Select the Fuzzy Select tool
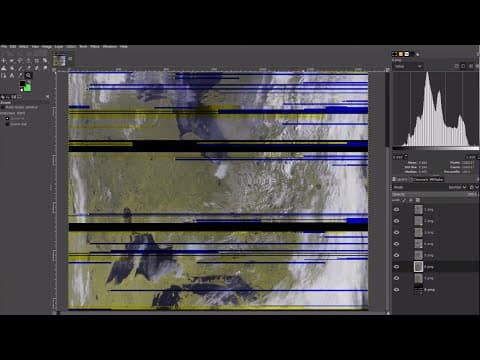This screenshot has width=480, height=360. [x=28, y=61]
